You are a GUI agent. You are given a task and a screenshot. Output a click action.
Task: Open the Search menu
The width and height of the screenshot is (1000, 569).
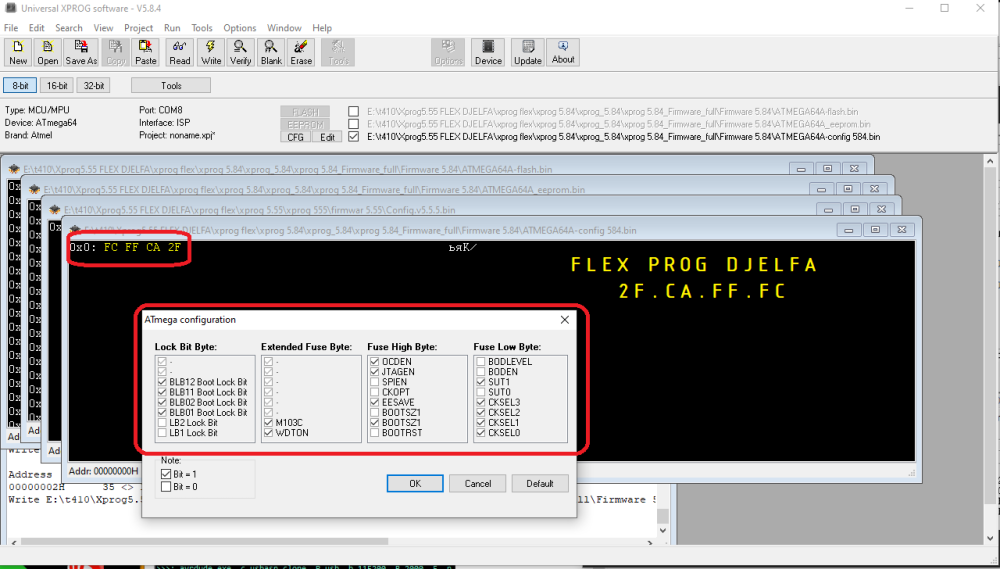point(68,28)
